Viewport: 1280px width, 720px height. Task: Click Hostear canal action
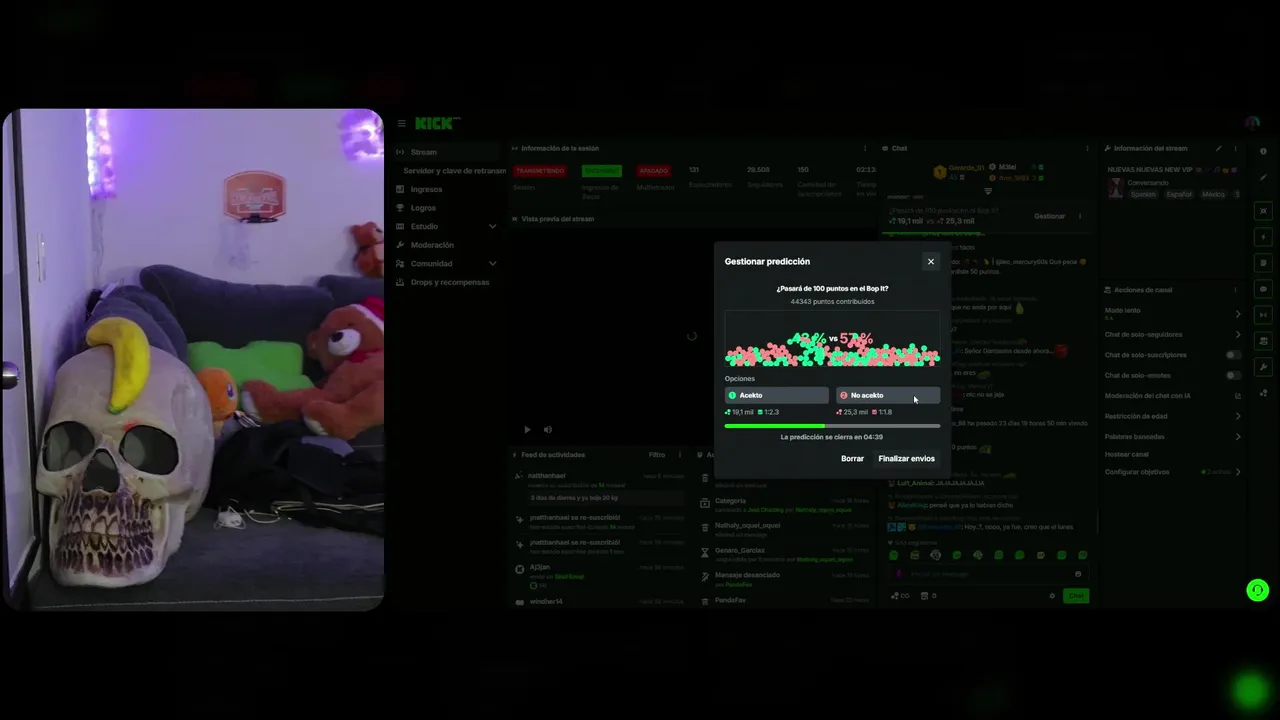click(x=1127, y=454)
